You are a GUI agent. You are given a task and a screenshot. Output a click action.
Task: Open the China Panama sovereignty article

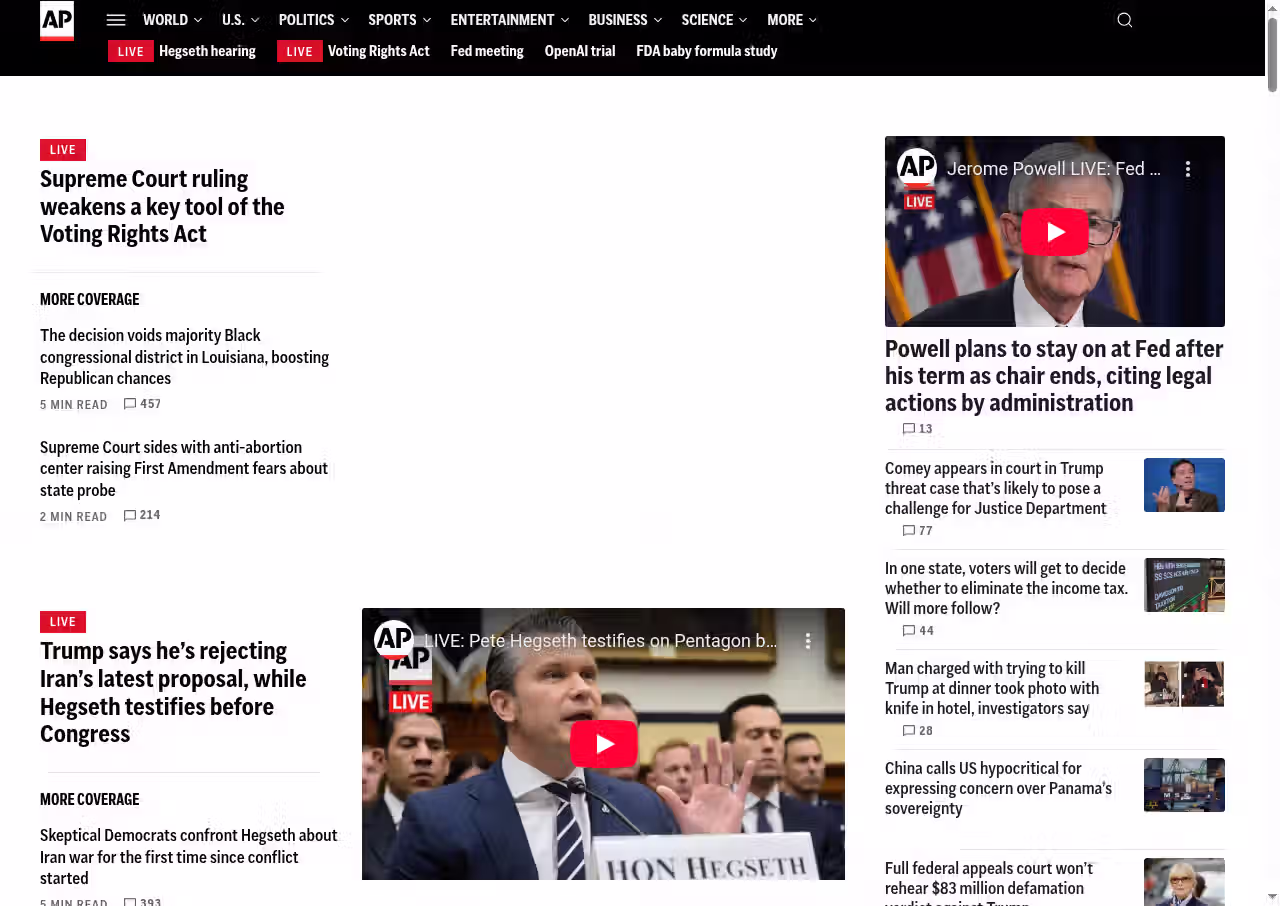pos(998,788)
